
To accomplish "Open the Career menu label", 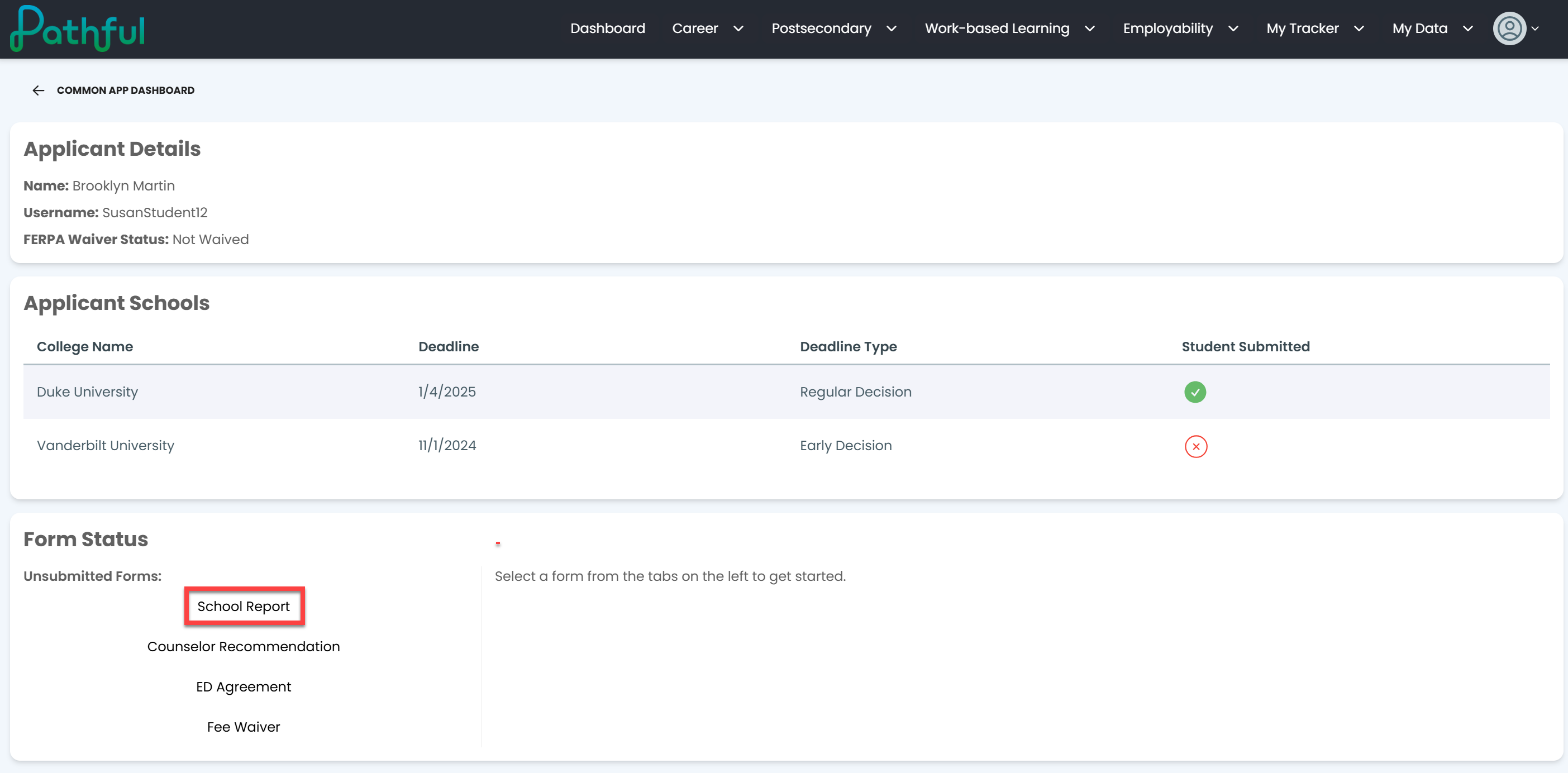I will tap(694, 28).
